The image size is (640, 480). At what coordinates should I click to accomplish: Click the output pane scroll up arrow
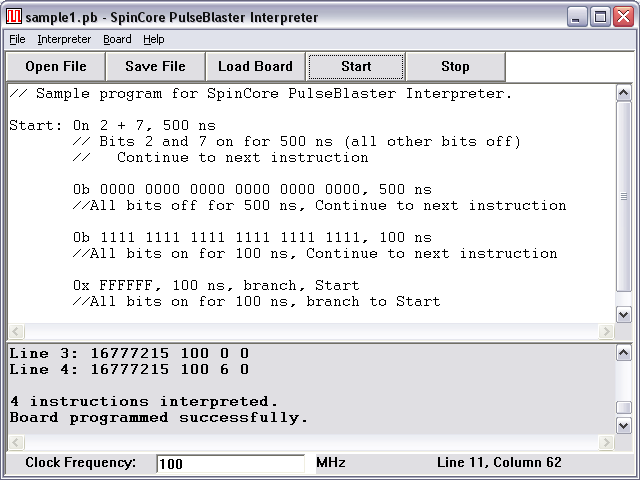click(623, 353)
